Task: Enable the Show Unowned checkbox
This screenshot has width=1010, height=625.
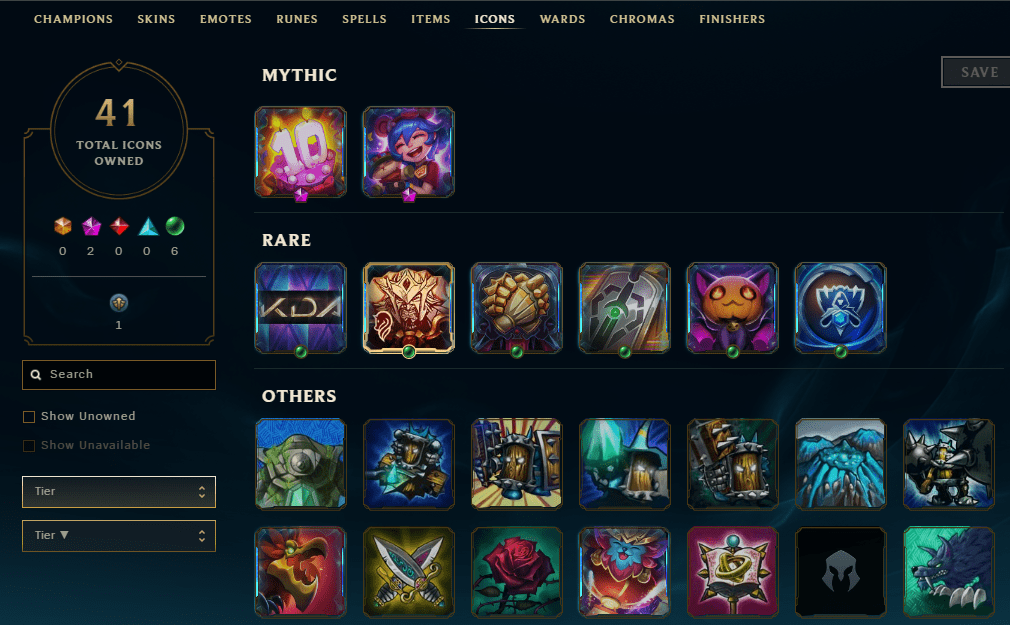Action: click(x=29, y=417)
